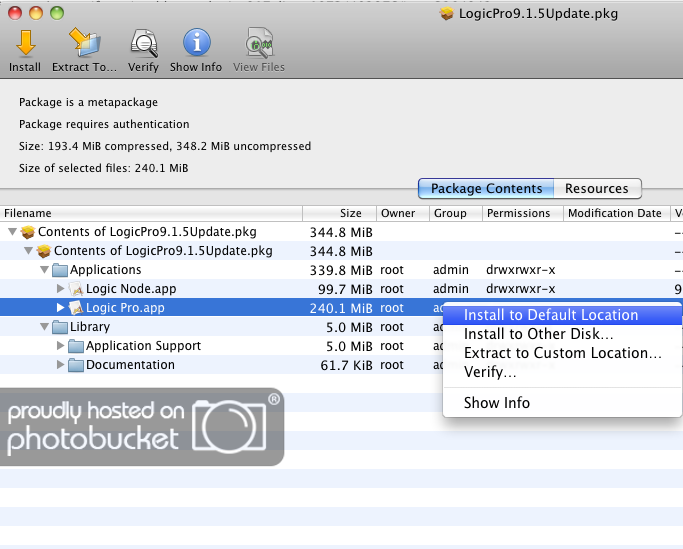This screenshot has height=549, width=683.
Task: Click the Application Support folder icon
Action: [76, 346]
